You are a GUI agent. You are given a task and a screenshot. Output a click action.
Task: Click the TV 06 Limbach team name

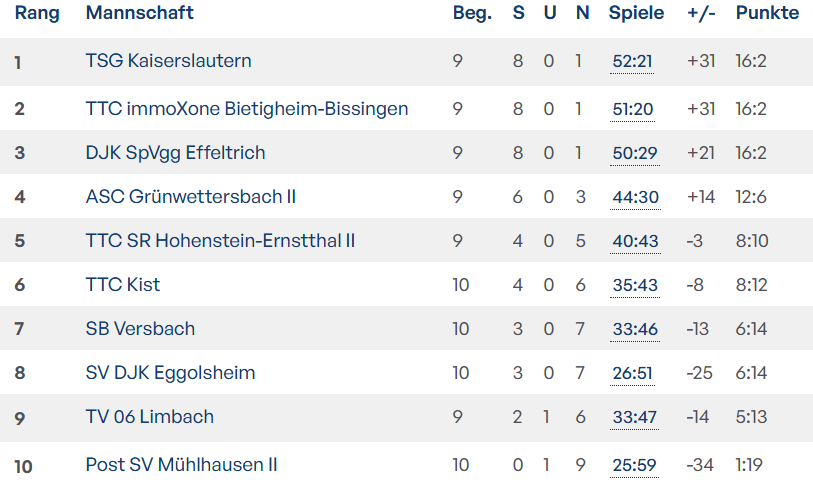pos(149,417)
